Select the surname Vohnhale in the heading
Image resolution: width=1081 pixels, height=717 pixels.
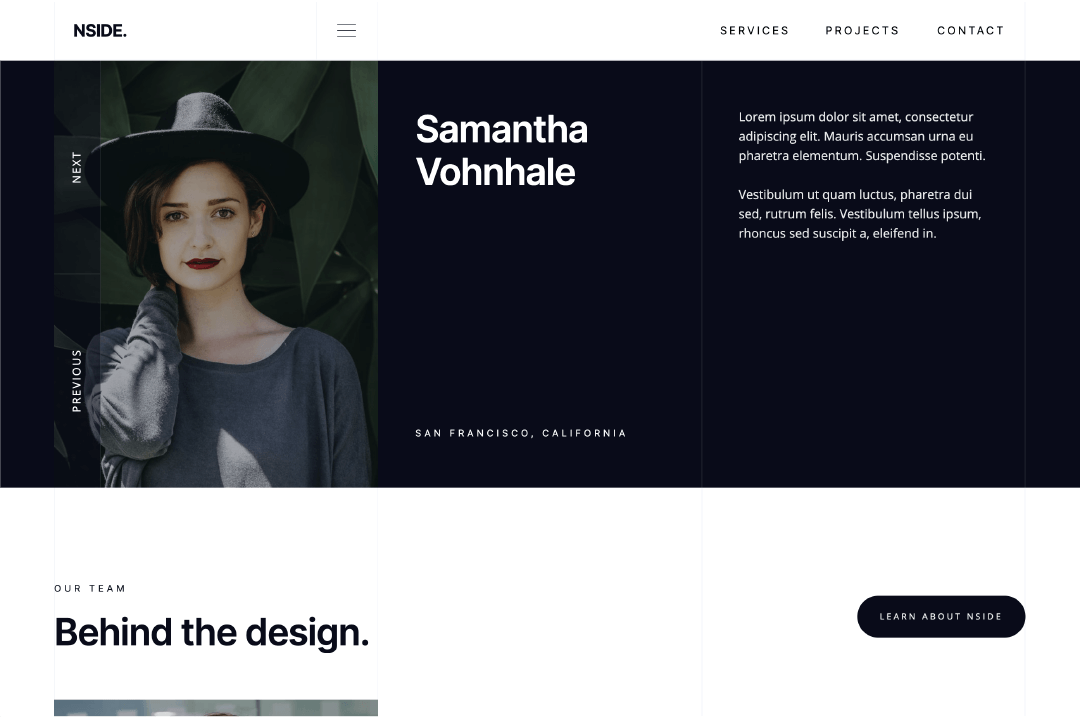(x=496, y=172)
